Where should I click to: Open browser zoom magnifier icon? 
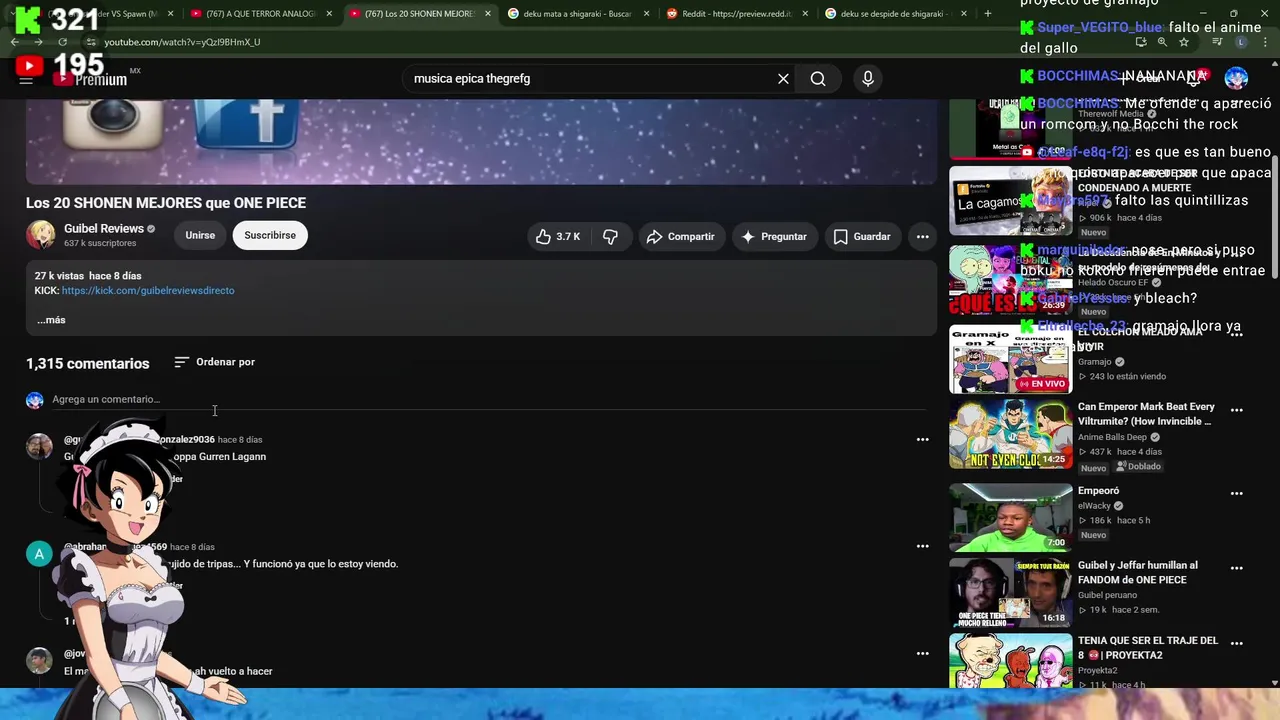tap(1162, 42)
